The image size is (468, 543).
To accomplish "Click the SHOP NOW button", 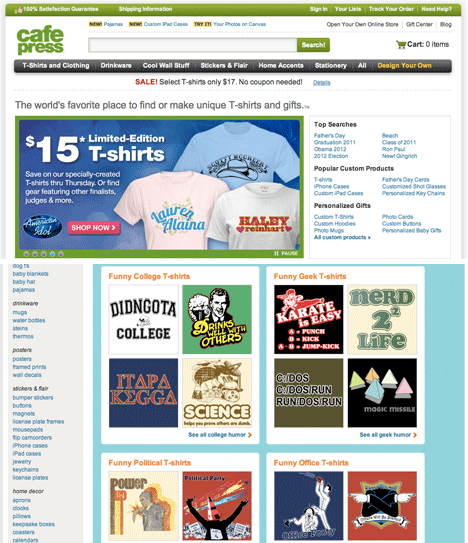I will [94, 228].
